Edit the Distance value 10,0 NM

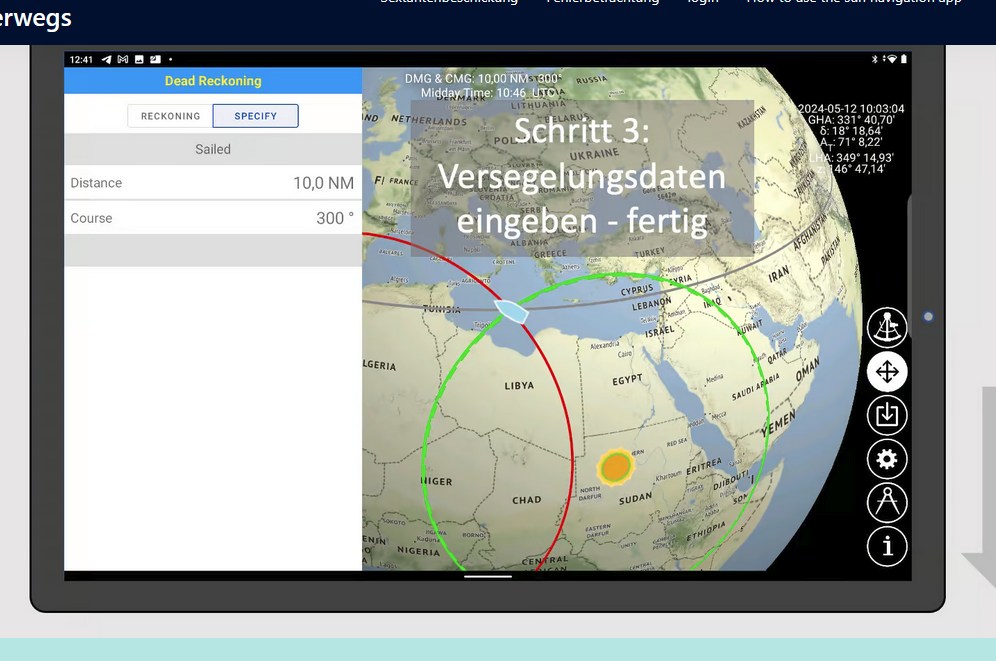(322, 183)
